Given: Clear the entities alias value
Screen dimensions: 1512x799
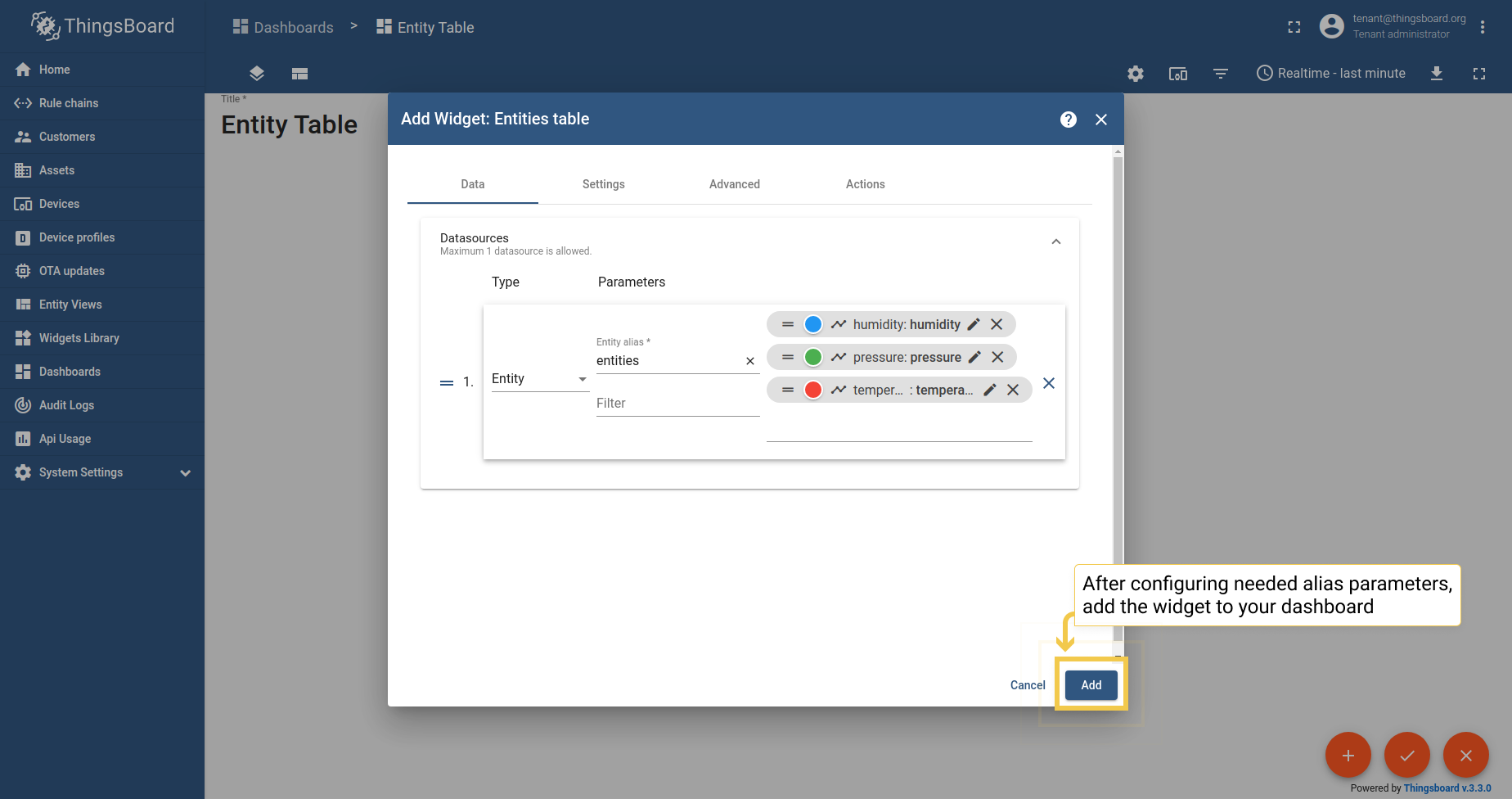Looking at the screenshot, I should tap(750, 361).
